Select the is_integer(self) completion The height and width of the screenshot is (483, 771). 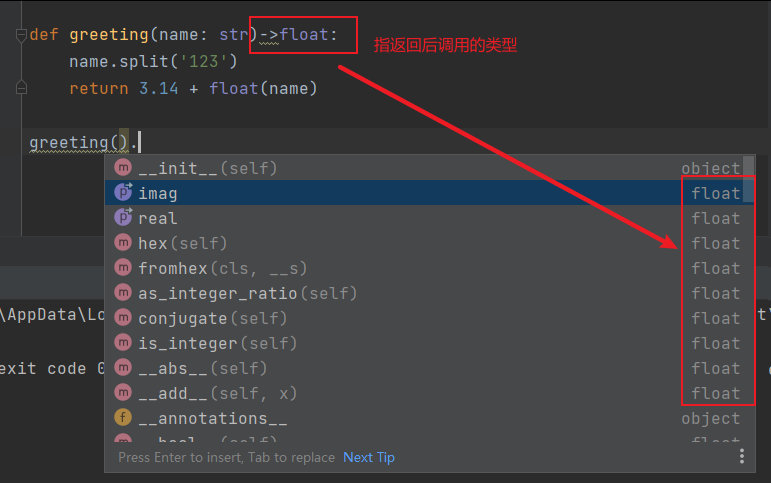217,343
